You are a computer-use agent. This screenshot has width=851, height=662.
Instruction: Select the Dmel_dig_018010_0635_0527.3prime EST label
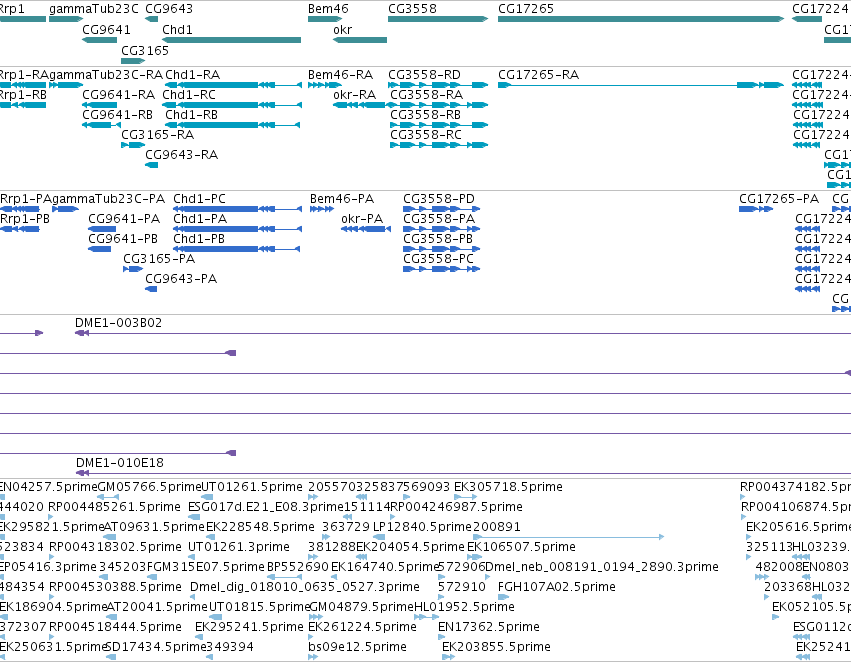[x=304, y=588]
